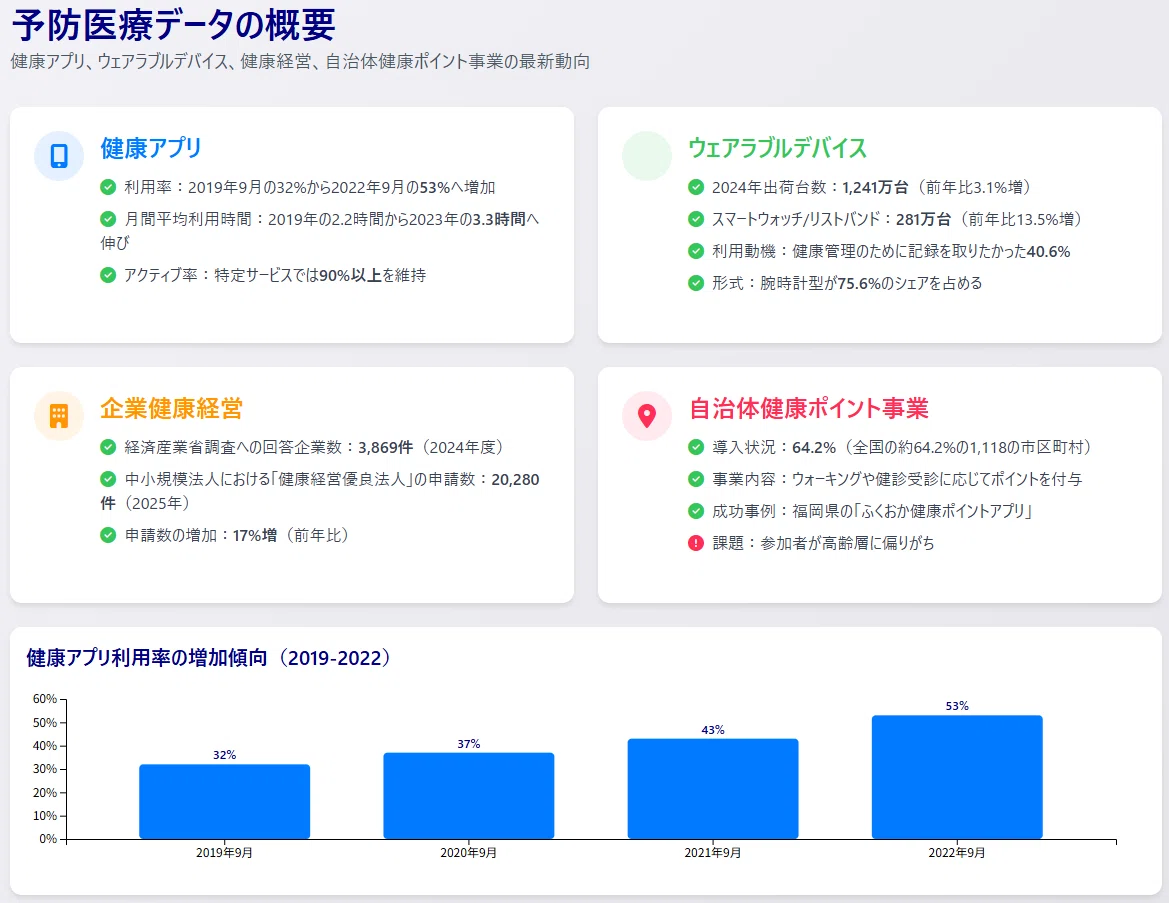Click the check icon beside 申請数の増加
The height and width of the screenshot is (903, 1169).
[108, 535]
